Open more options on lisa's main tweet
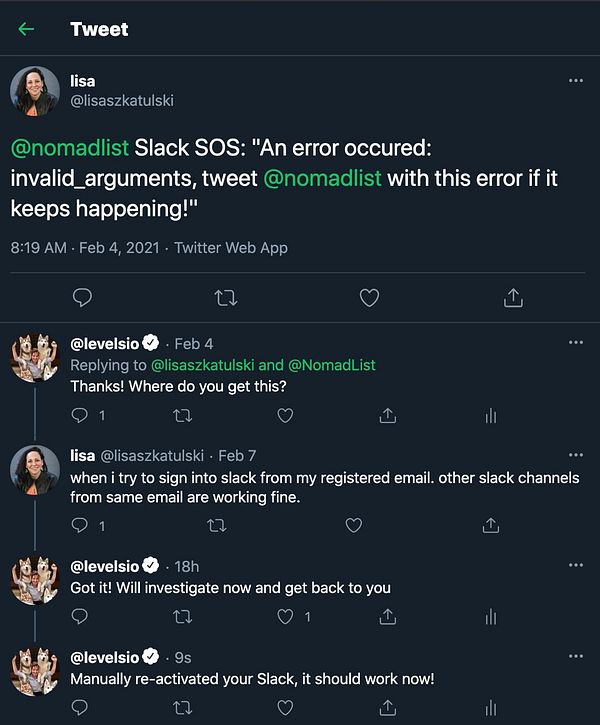600x725 pixels. tap(575, 80)
